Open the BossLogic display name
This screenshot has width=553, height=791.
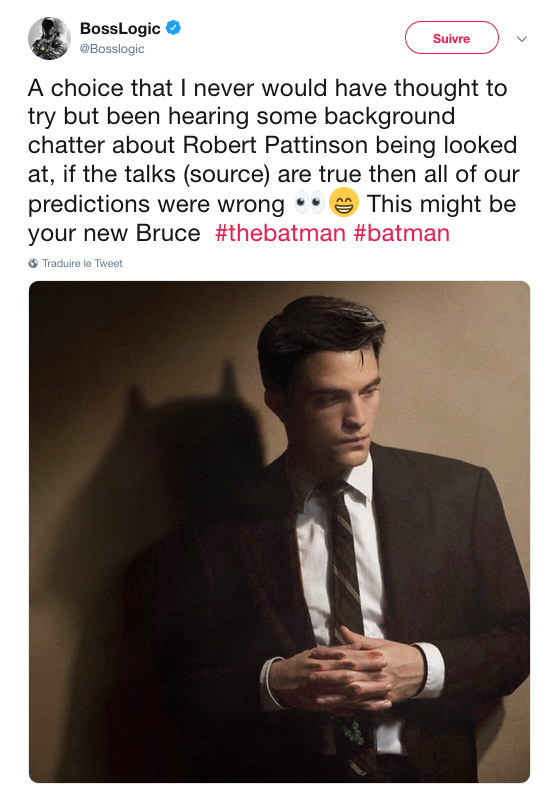[120, 28]
